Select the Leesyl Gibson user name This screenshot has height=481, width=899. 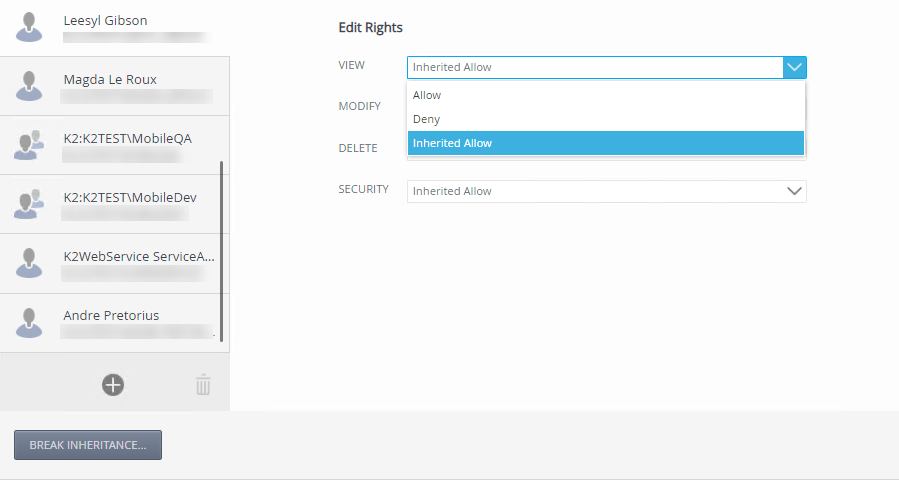106,20
